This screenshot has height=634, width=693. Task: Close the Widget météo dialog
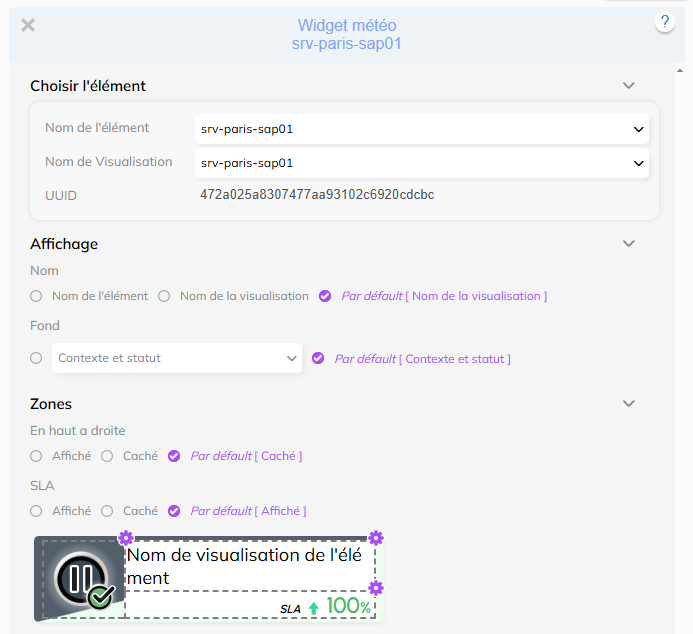tap(28, 25)
